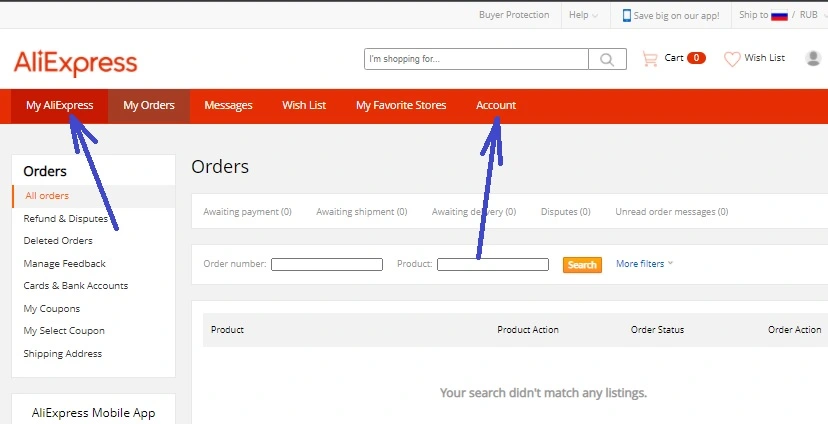The height and width of the screenshot is (424, 828).
Task: Click the cart item count badge
Action: [x=696, y=58]
